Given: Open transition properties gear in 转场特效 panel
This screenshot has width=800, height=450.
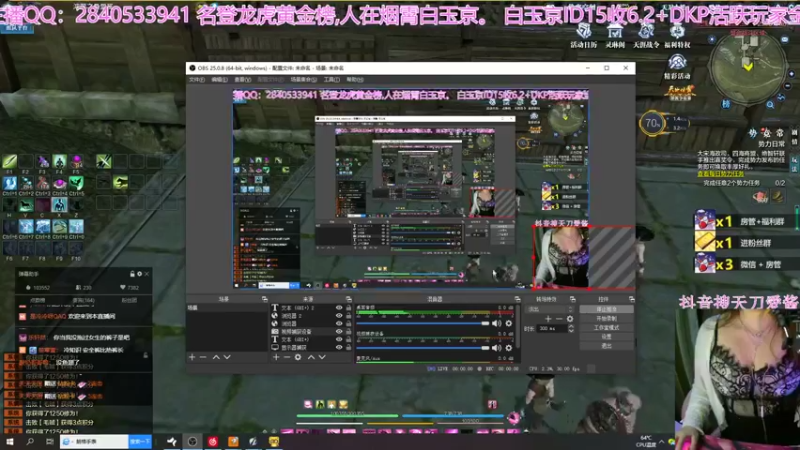Looking at the screenshot, I should pos(570,319).
